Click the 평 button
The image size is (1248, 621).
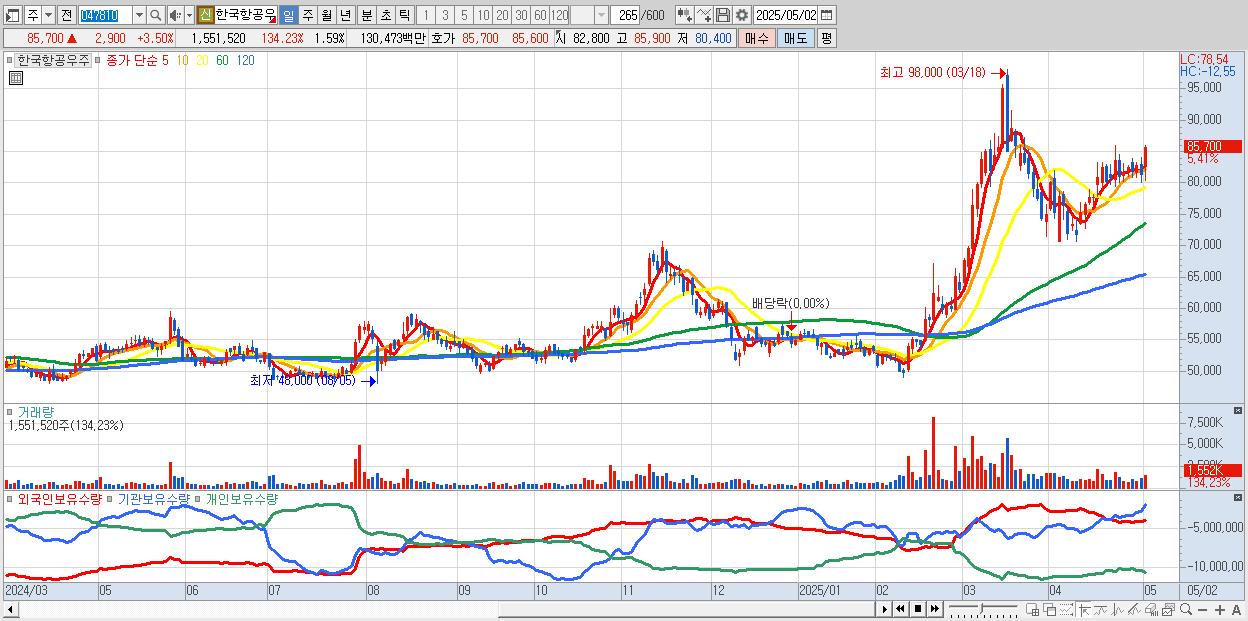click(826, 38)
